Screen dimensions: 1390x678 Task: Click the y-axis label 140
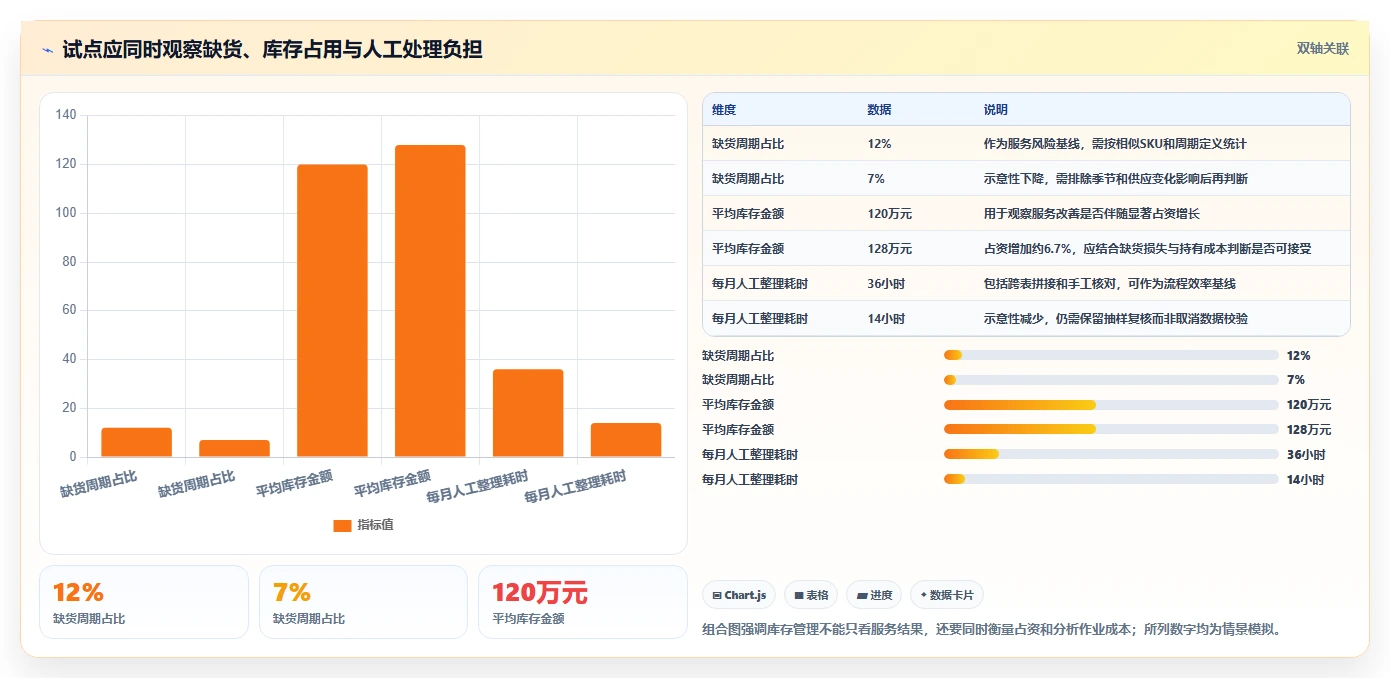click(x=66, y=115)
